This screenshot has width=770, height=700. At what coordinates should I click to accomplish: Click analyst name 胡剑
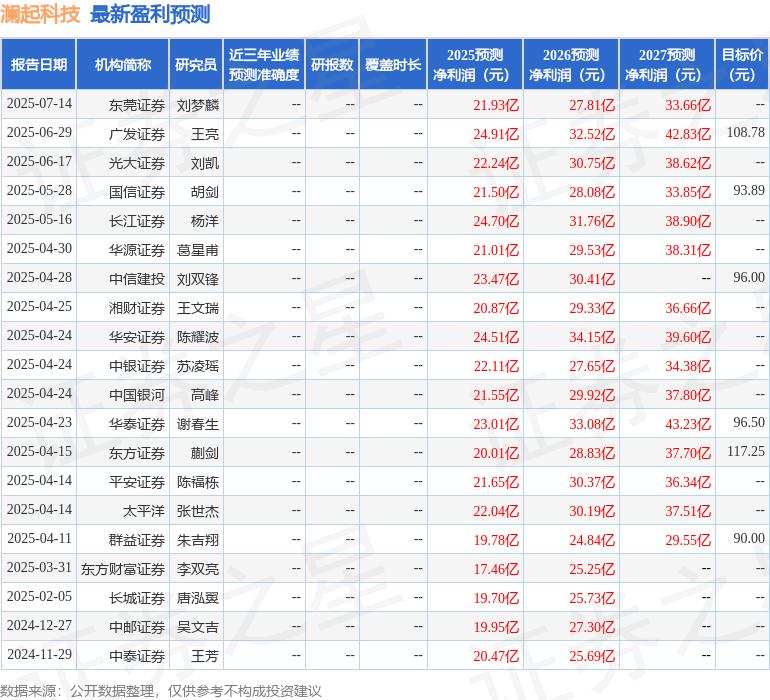[x=204, y=193]
